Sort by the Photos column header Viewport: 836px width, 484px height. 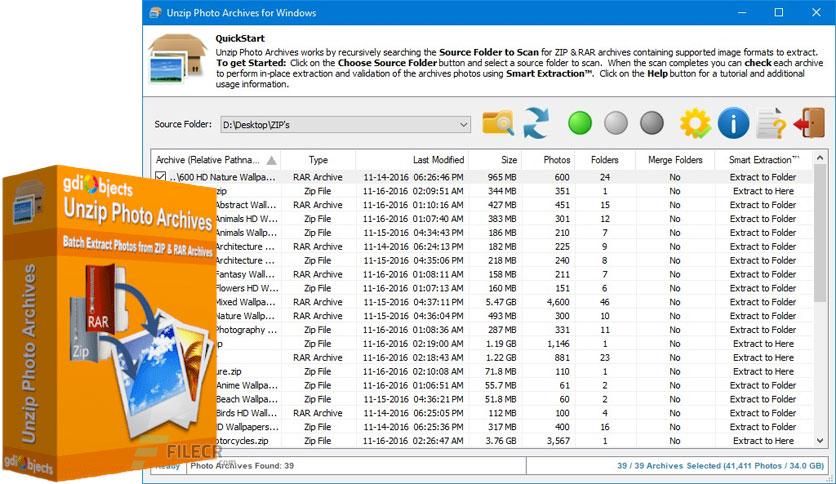coord(548,160)
